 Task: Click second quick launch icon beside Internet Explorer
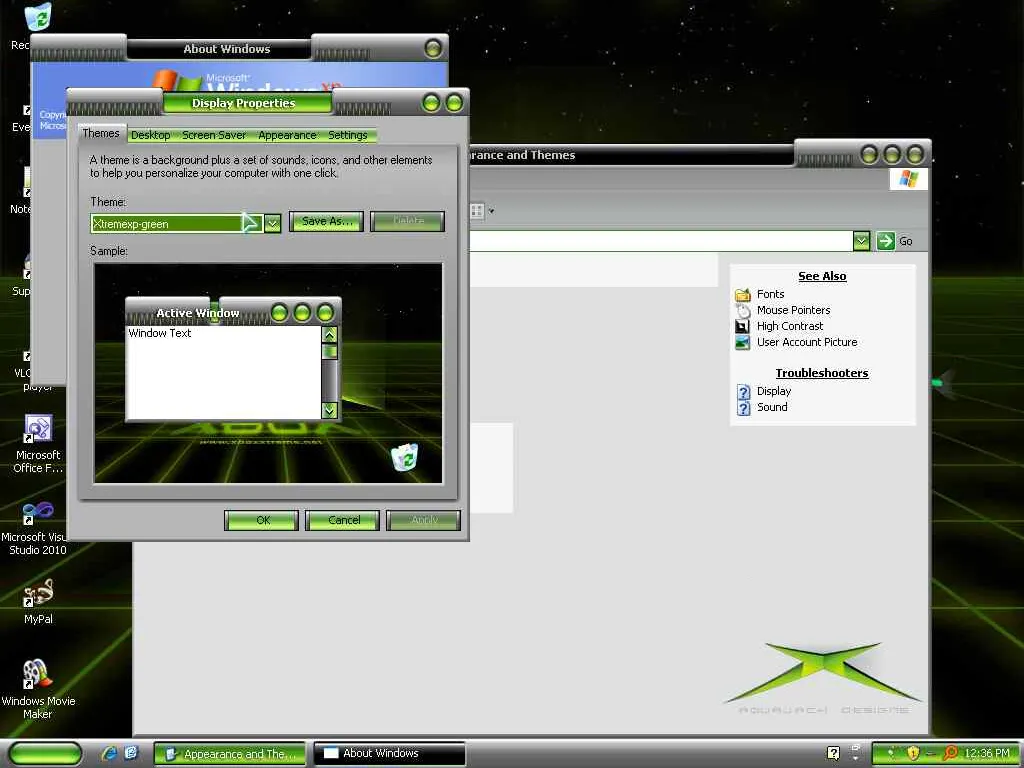[x=131, y=753]
